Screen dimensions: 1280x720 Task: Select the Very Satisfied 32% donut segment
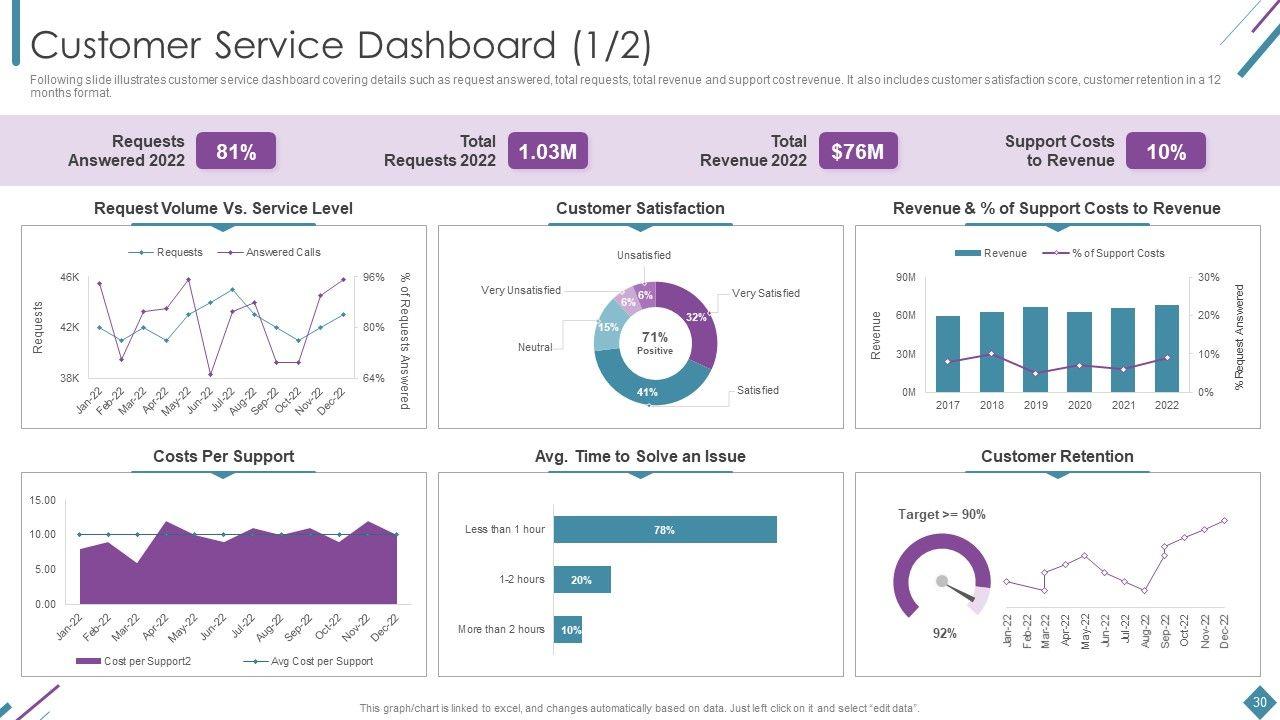699,320
